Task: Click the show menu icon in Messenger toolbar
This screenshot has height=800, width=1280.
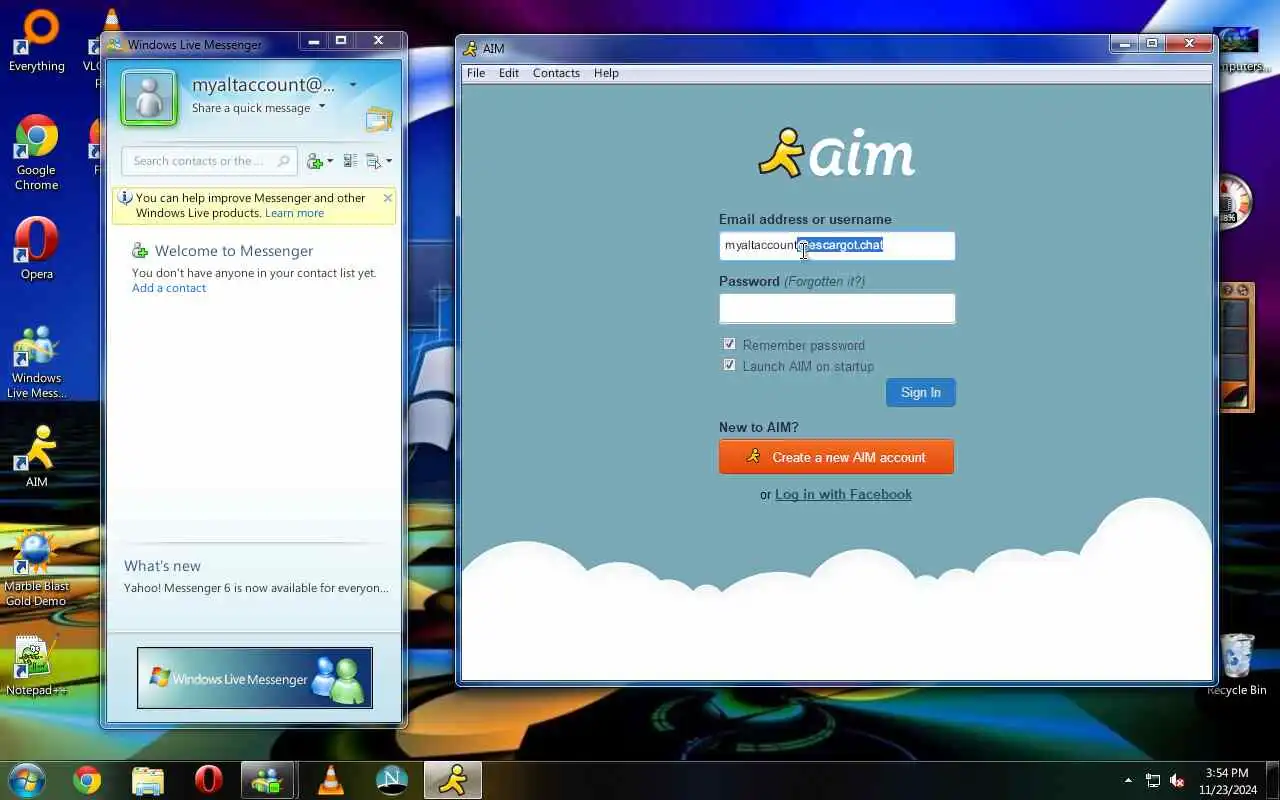Action: tap(374, 161)
